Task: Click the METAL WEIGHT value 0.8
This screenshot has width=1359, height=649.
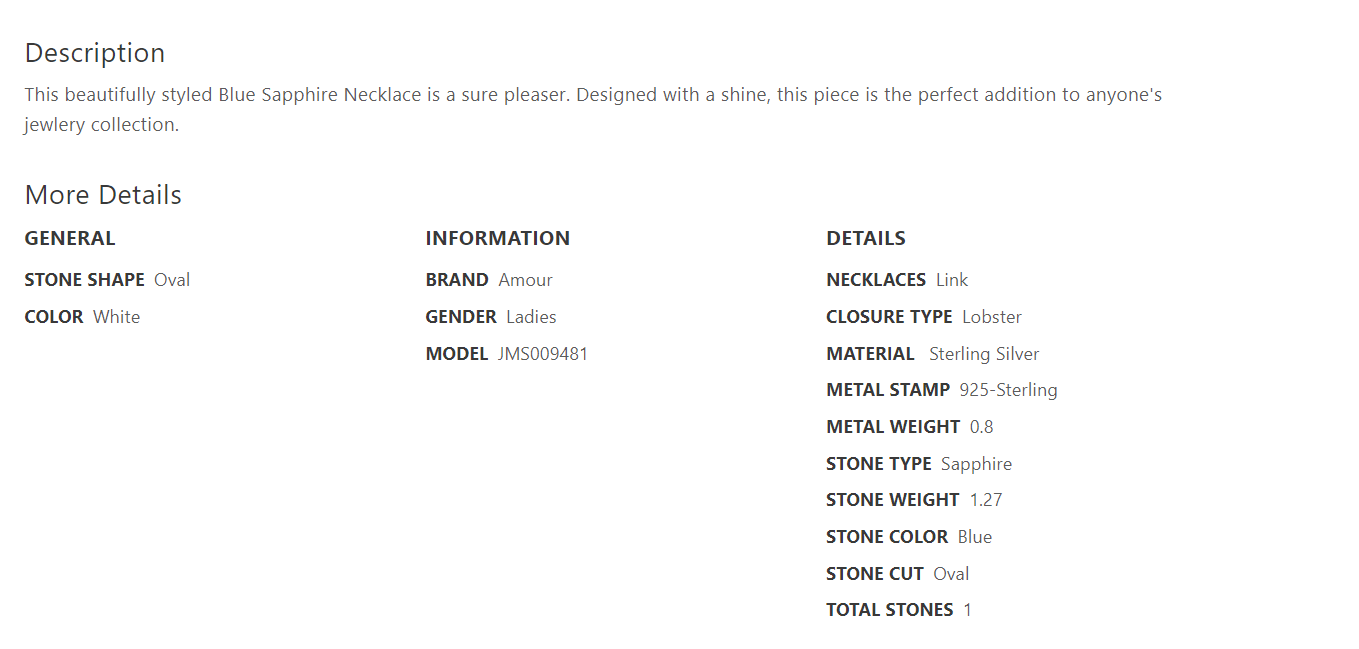Action: coord(982,427)
